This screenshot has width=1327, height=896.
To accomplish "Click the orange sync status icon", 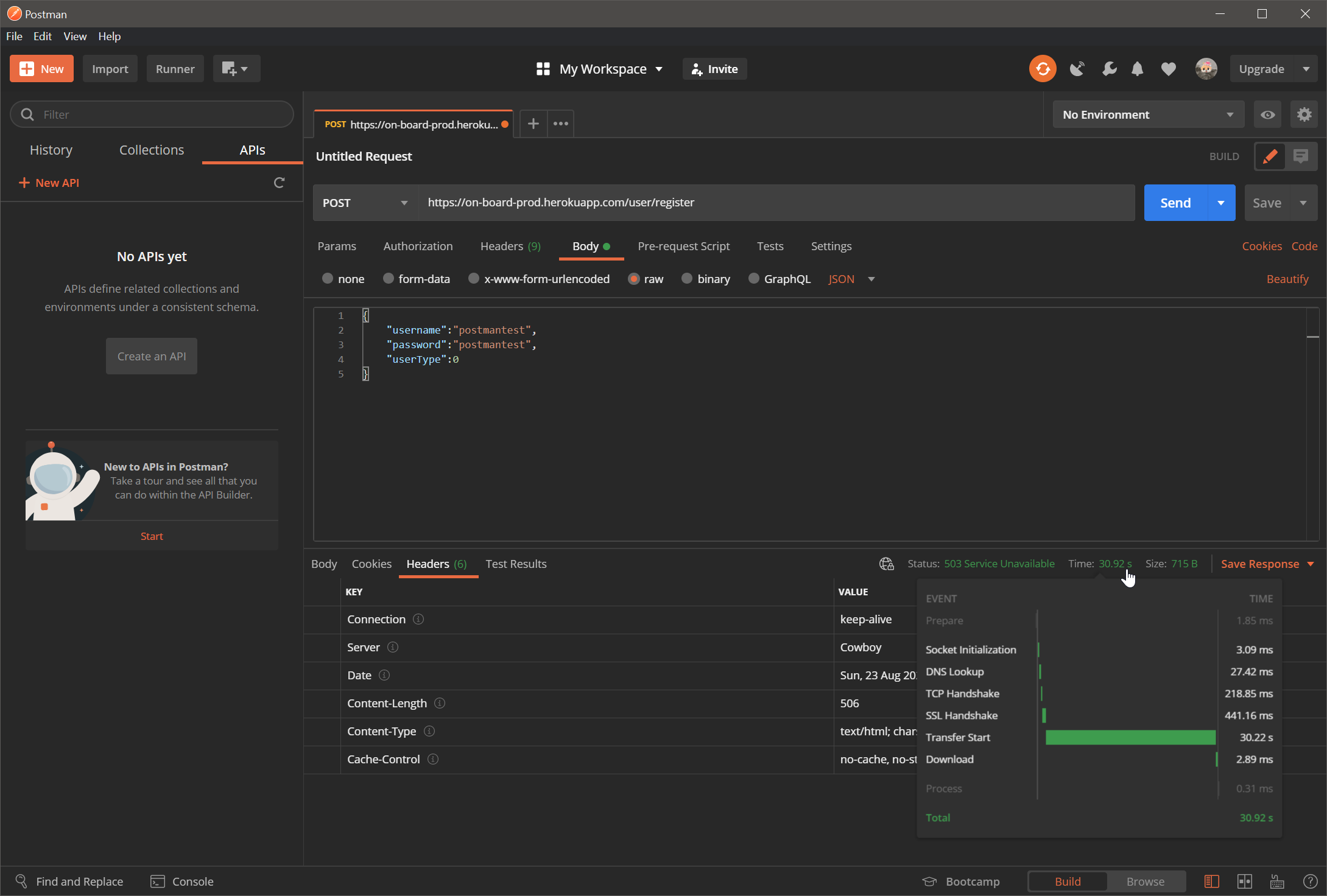I will 1043,69.
